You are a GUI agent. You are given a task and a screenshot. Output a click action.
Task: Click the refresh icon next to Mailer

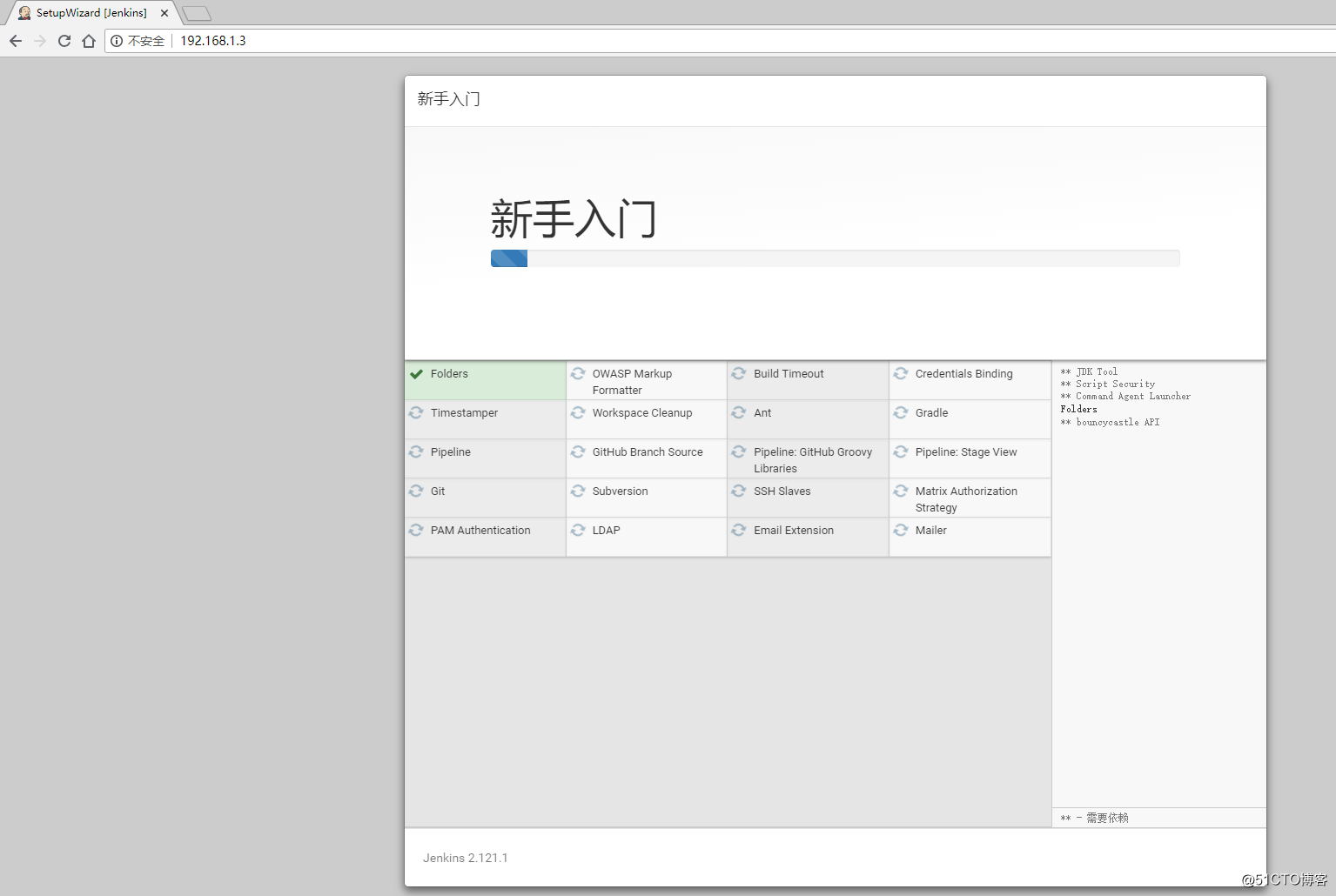[901, 531]
